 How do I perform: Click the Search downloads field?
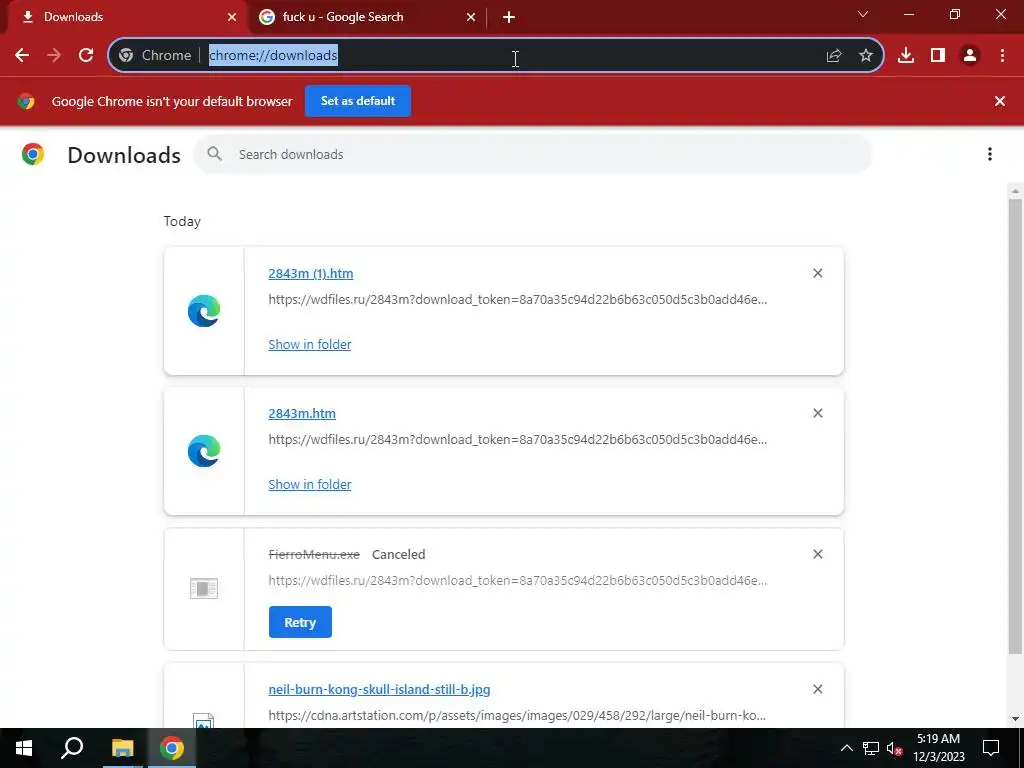(x=532, y=154)
